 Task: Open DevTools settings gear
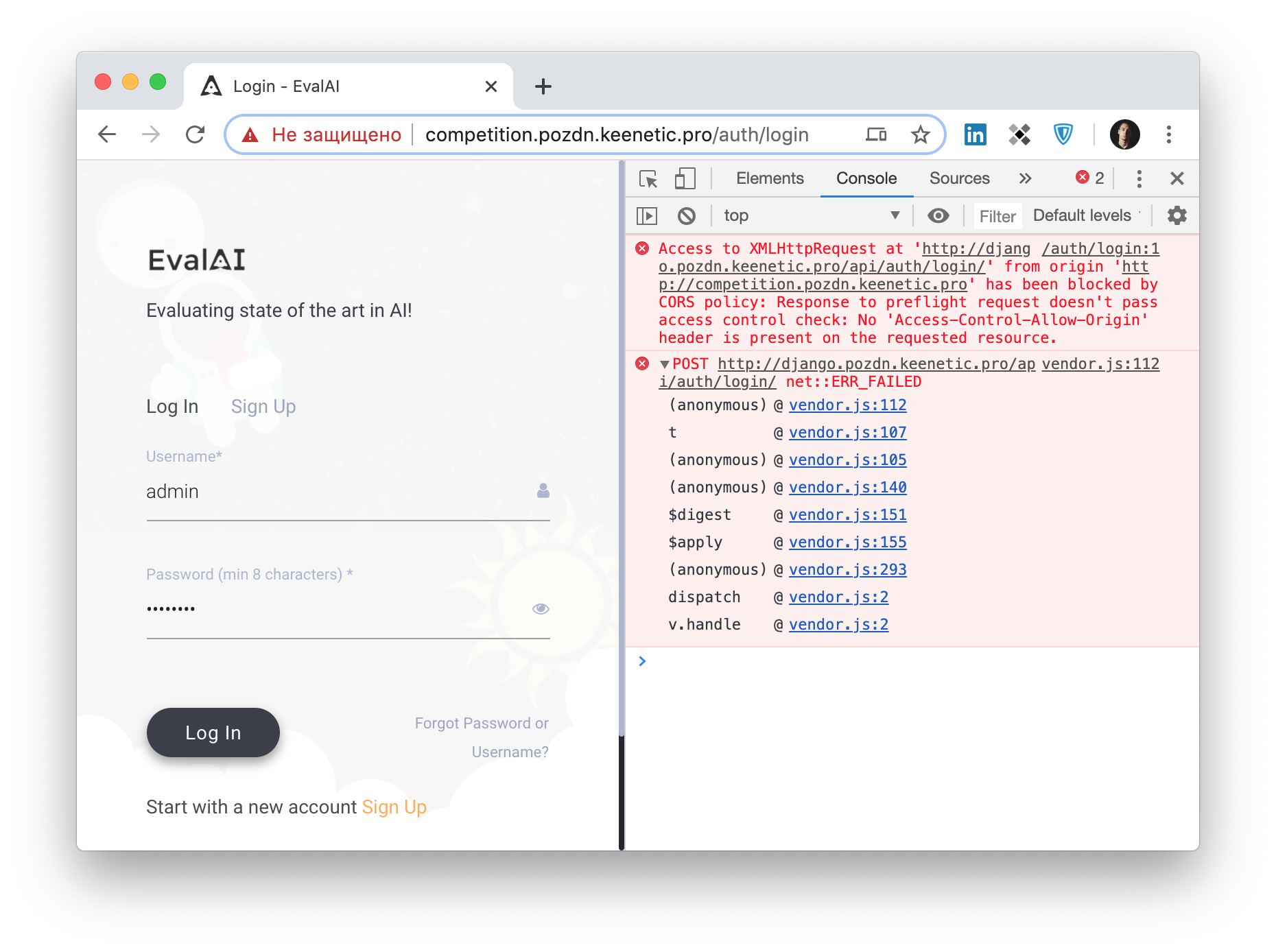click(1176, 215)
